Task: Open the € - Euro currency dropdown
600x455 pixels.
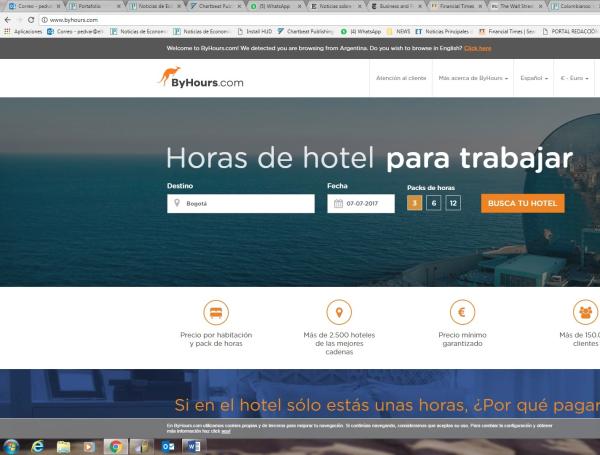Action: click(x=574, y=78)
